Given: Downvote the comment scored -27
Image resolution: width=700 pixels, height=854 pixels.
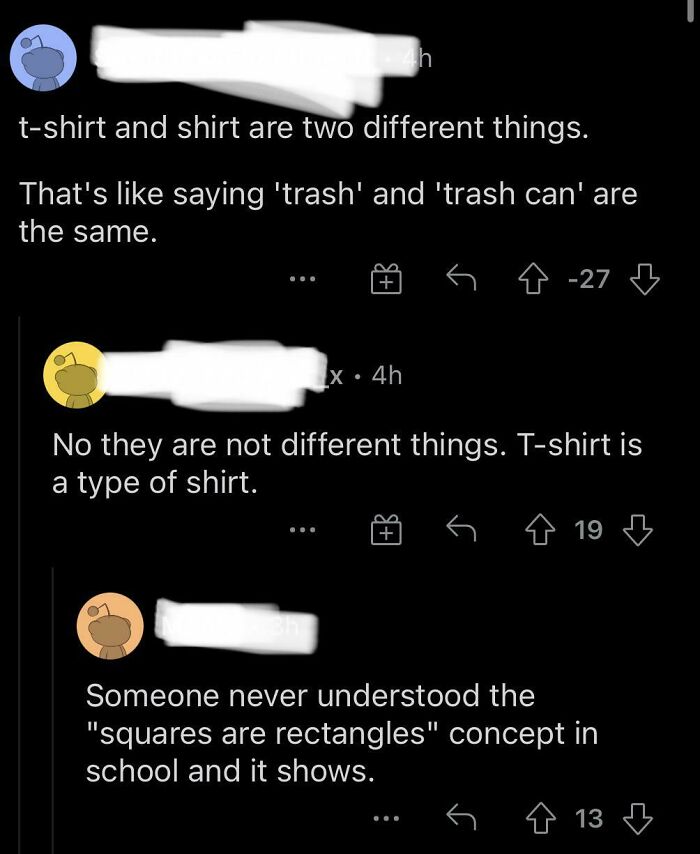Looking at the screenshot, I should coord(643,279).
